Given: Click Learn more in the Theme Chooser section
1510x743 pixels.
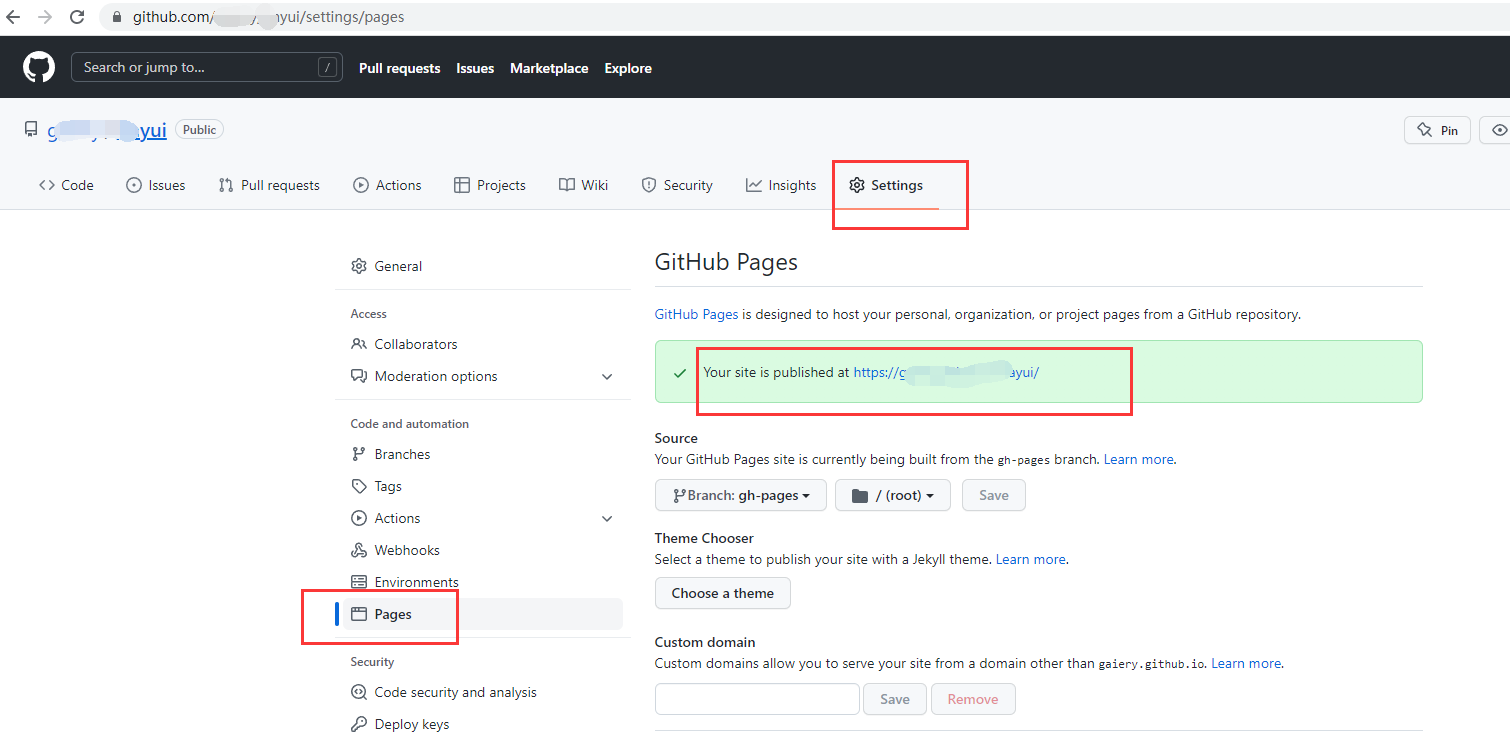Looking at the screenshot, I should point(1030,559).
